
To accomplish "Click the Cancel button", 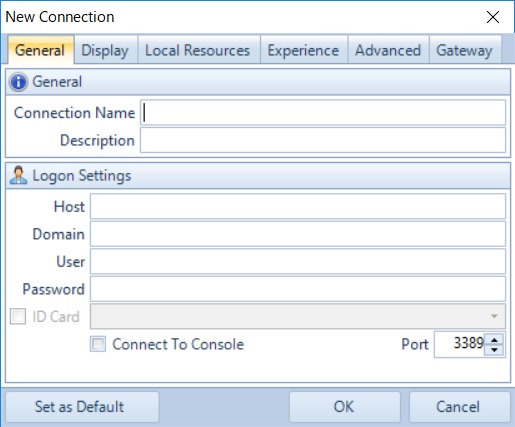I will click(459, 407).
